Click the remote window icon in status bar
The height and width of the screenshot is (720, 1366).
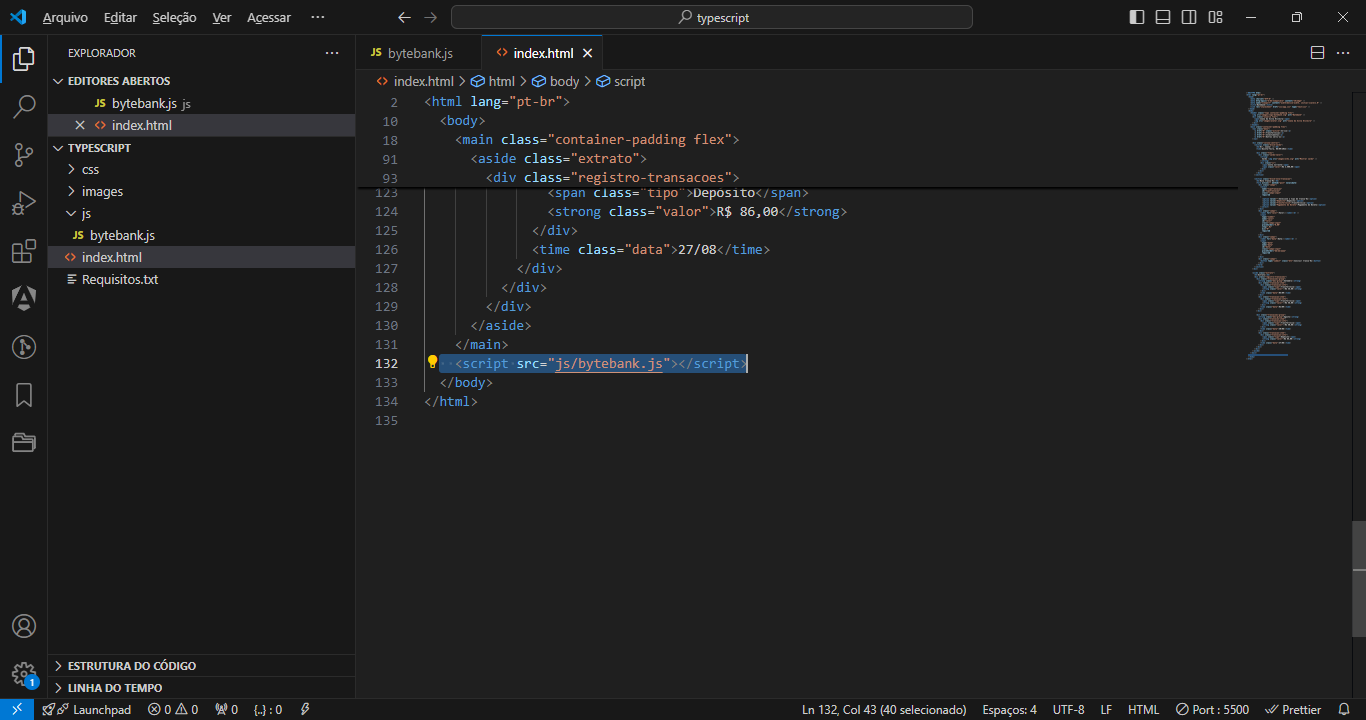17,709
